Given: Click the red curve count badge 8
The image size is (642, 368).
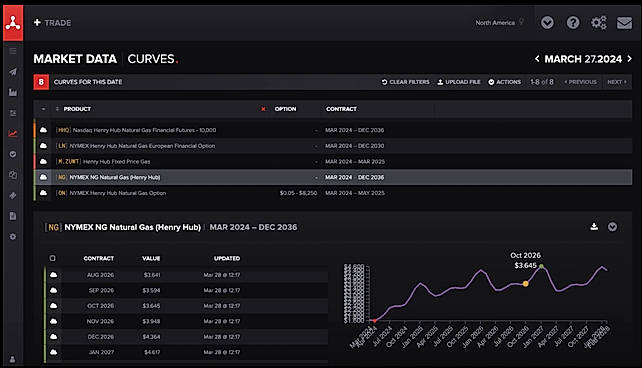Looking at the screenshot, I should 41,82.
